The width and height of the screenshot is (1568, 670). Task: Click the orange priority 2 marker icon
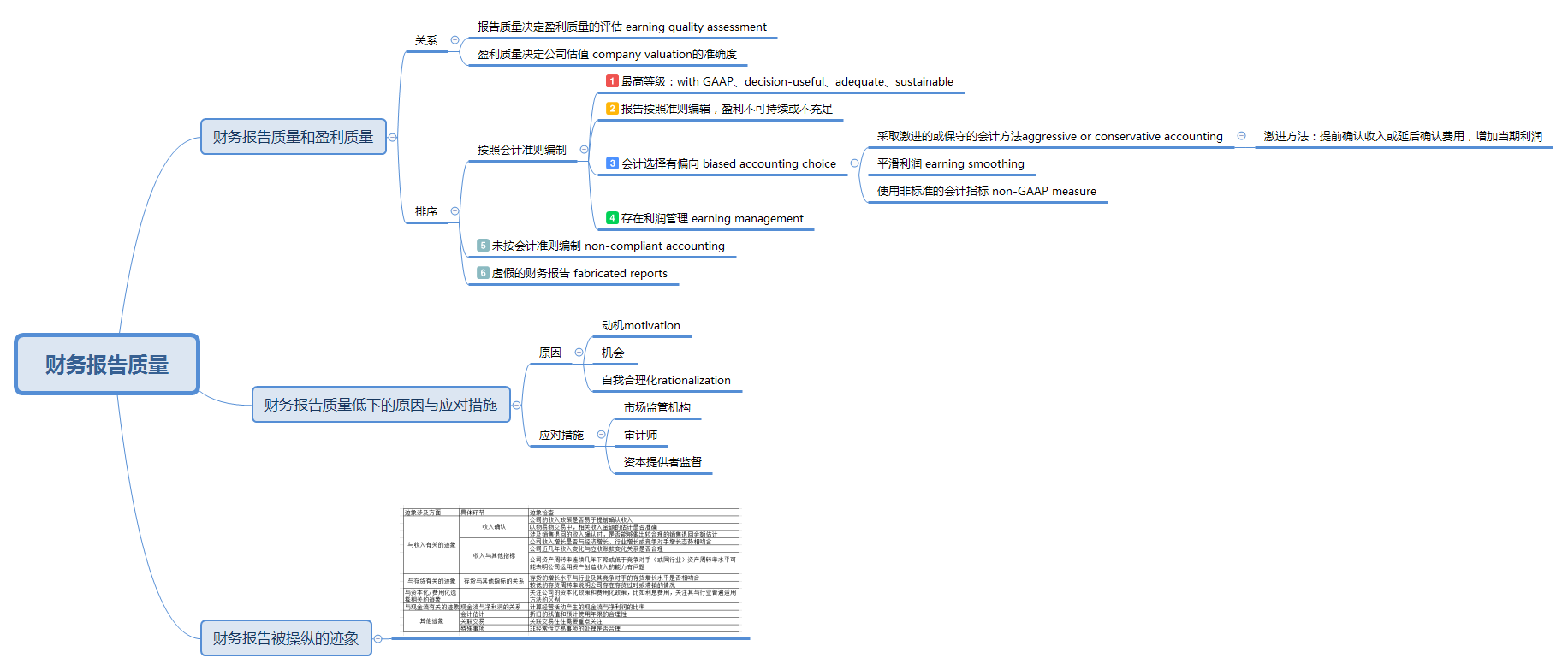612,109
